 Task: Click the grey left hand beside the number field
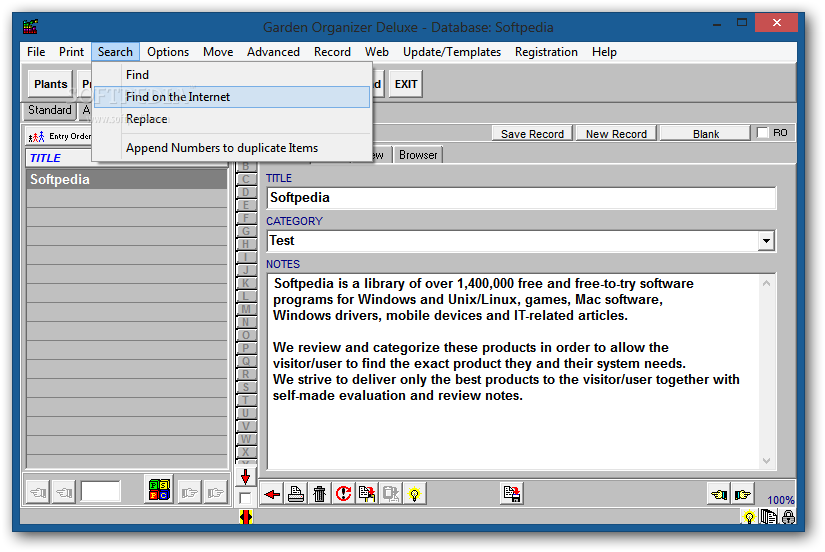64,493
